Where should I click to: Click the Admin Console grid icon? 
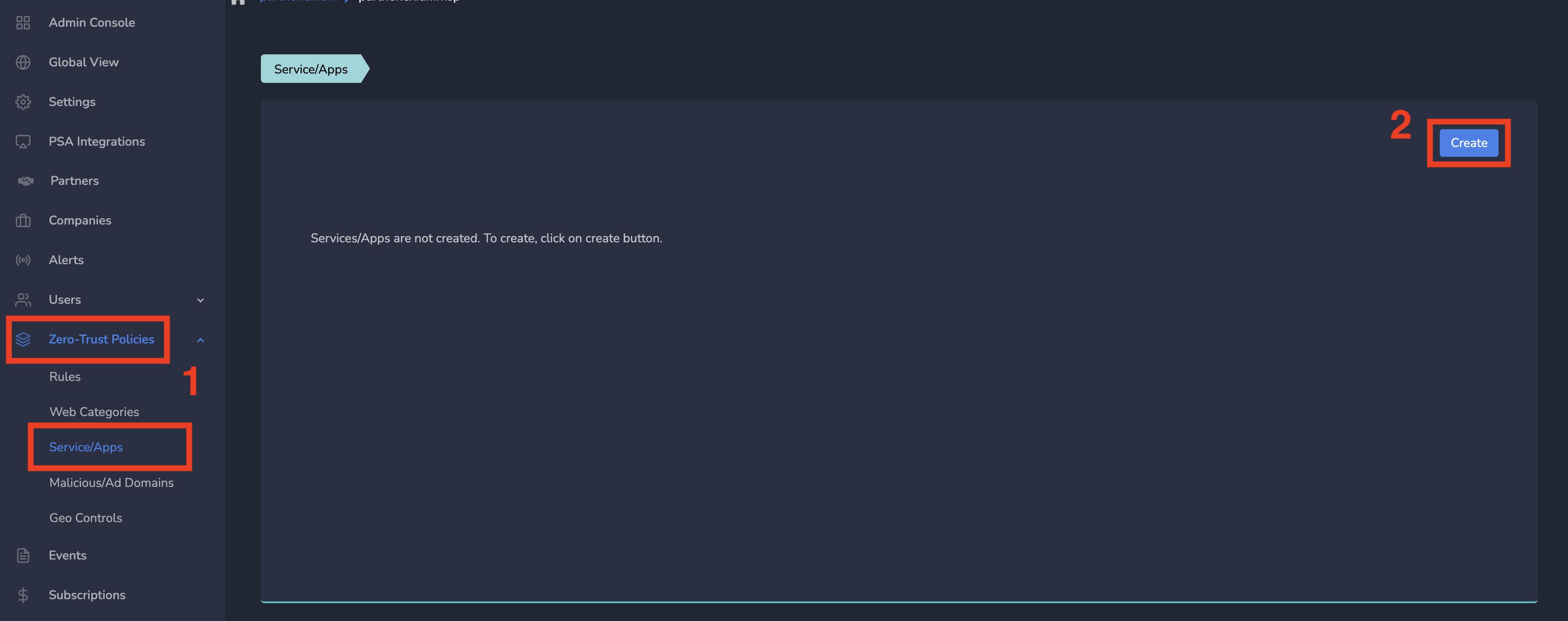point(23,23)
